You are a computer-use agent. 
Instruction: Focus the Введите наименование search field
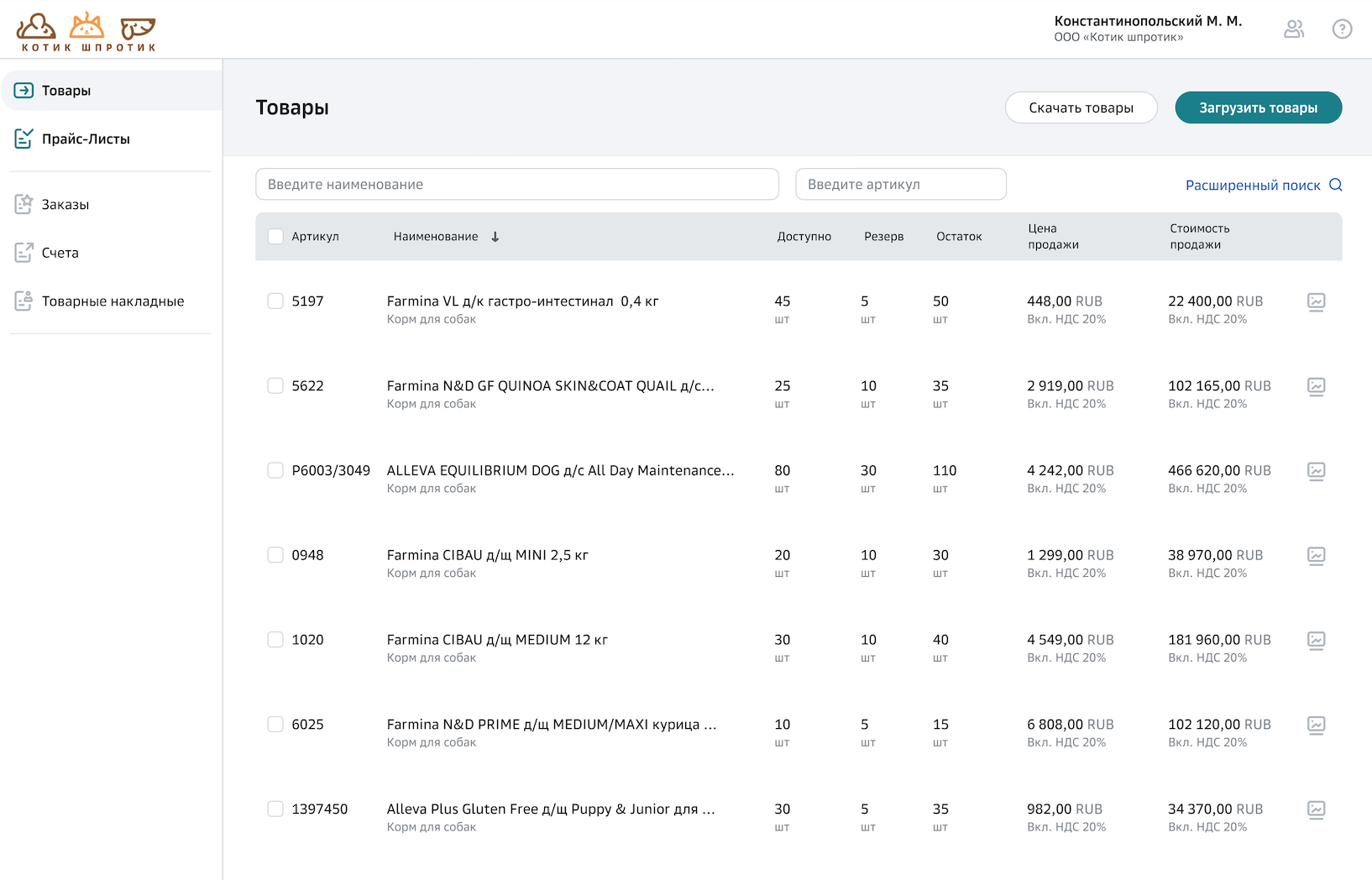517,184
